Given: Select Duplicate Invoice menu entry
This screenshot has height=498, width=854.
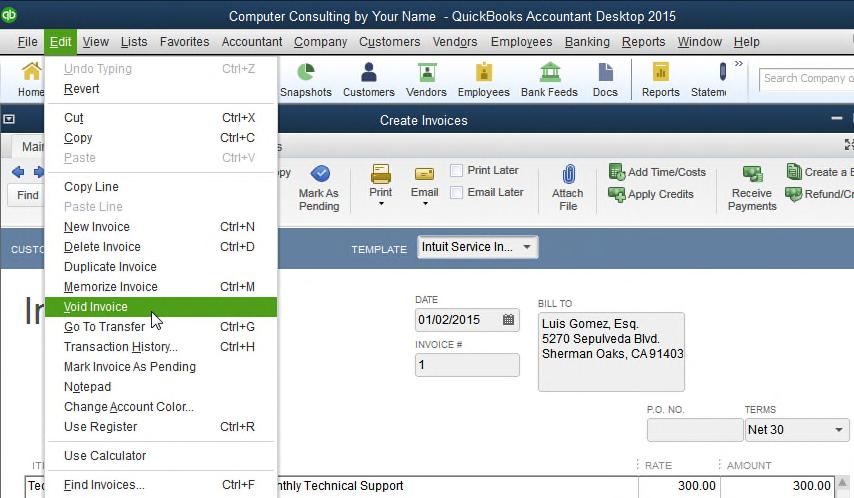Looking at the screenshot, I should 161,267.
